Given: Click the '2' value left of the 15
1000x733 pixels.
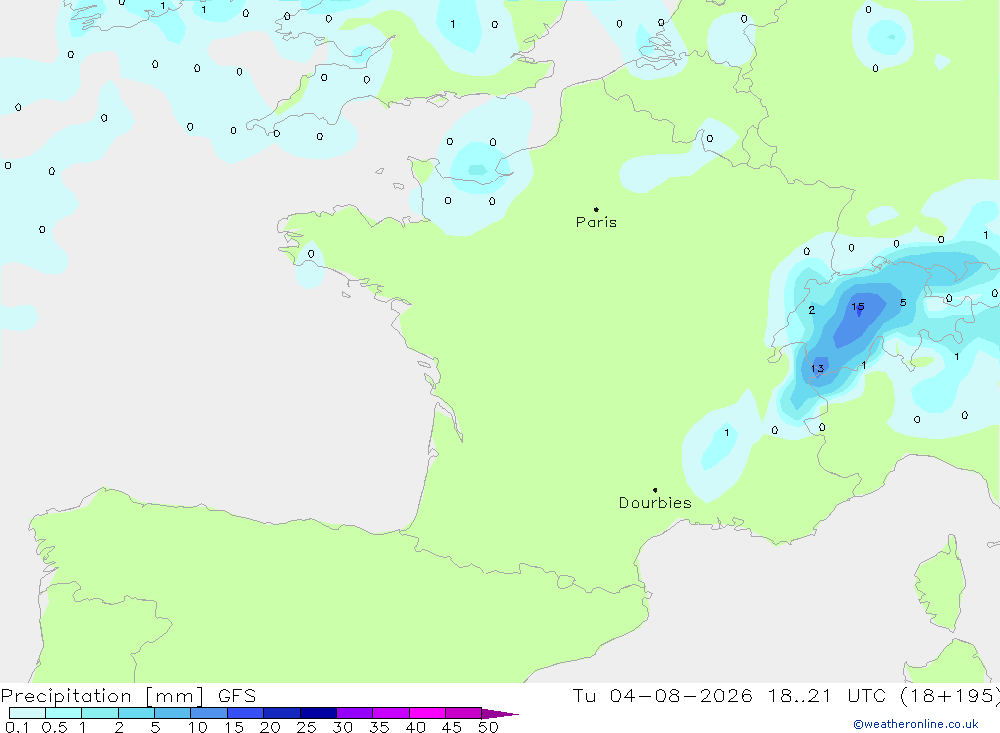Looking at the screenshot, I should click(x=811, y=310).
